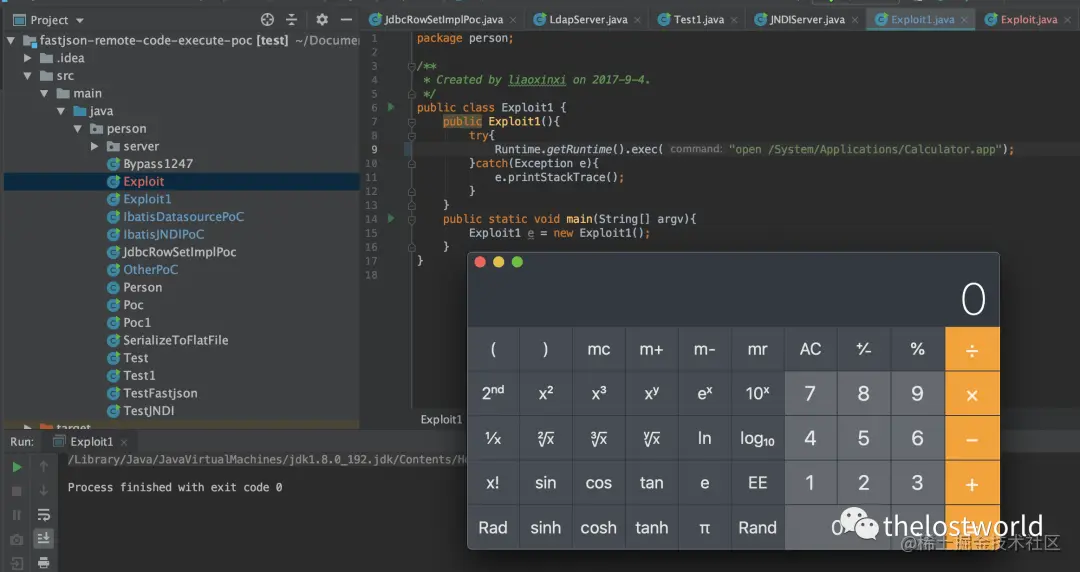Click the dump threads camera icon
Viewport: 1080px width, 572px height.
17,540
